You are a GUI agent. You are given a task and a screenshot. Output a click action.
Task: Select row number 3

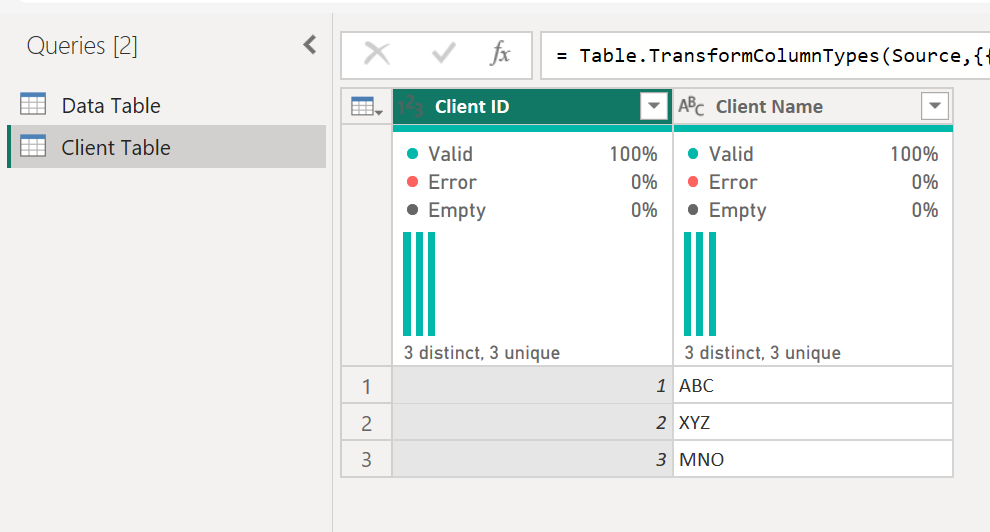366,459
